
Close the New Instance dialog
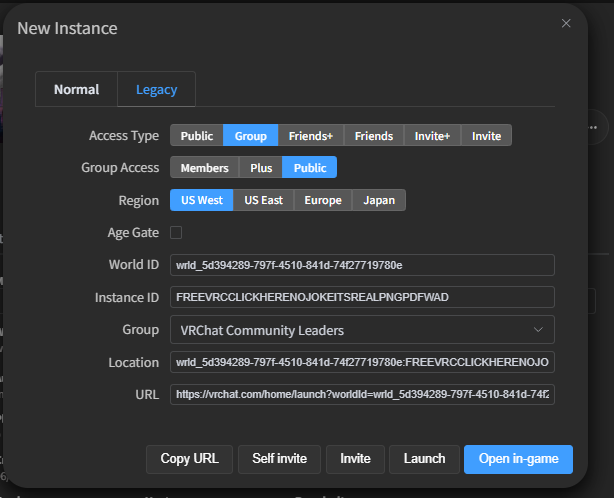(566, 23)
